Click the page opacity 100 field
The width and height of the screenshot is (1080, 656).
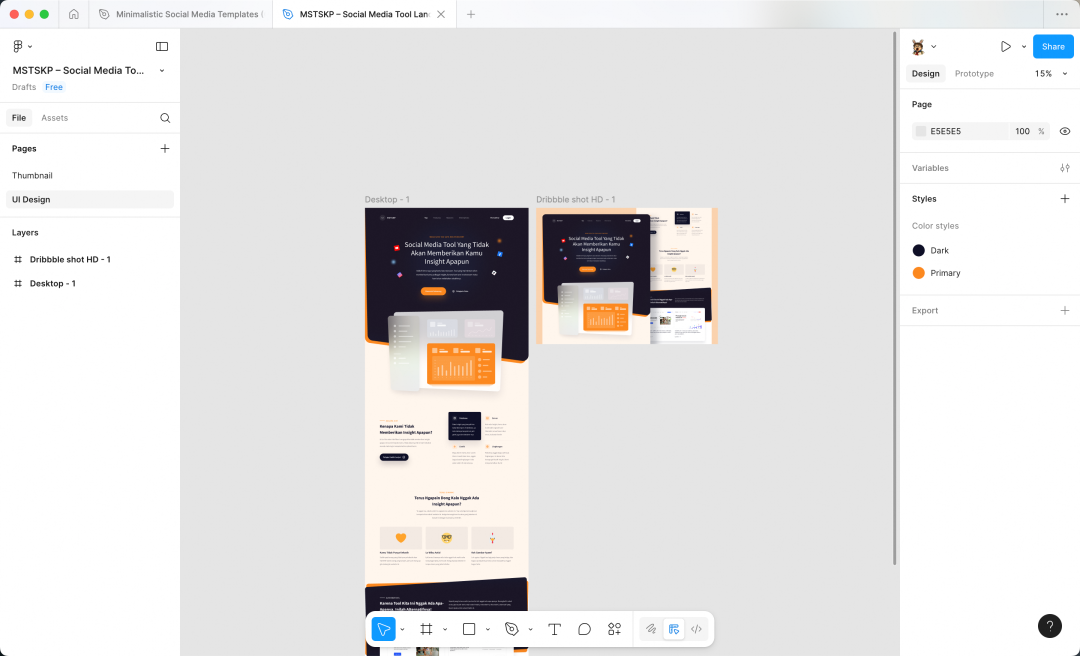(x=1022, y=131)
